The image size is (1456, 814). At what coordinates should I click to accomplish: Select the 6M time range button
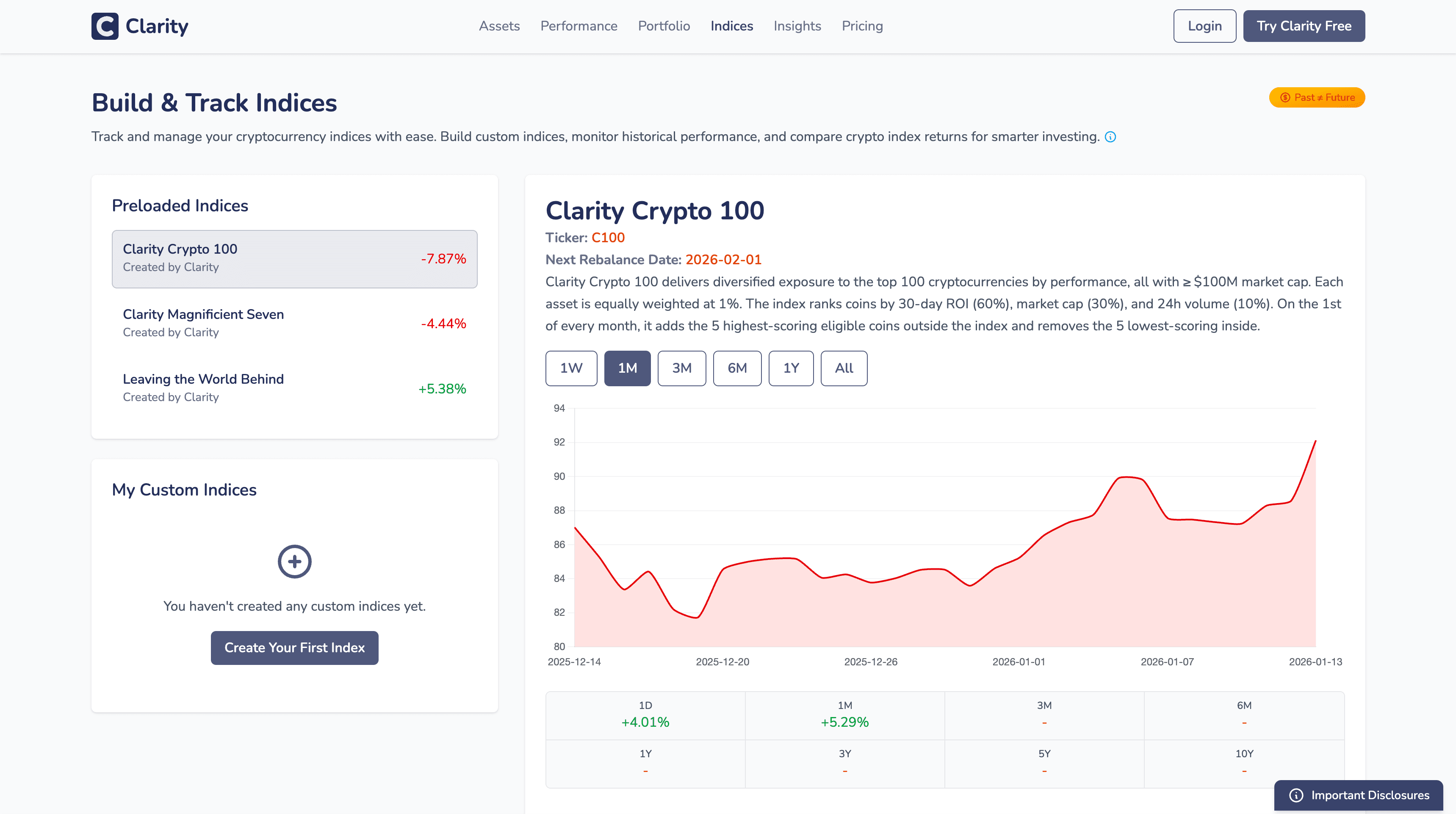[x=736, y=368]
